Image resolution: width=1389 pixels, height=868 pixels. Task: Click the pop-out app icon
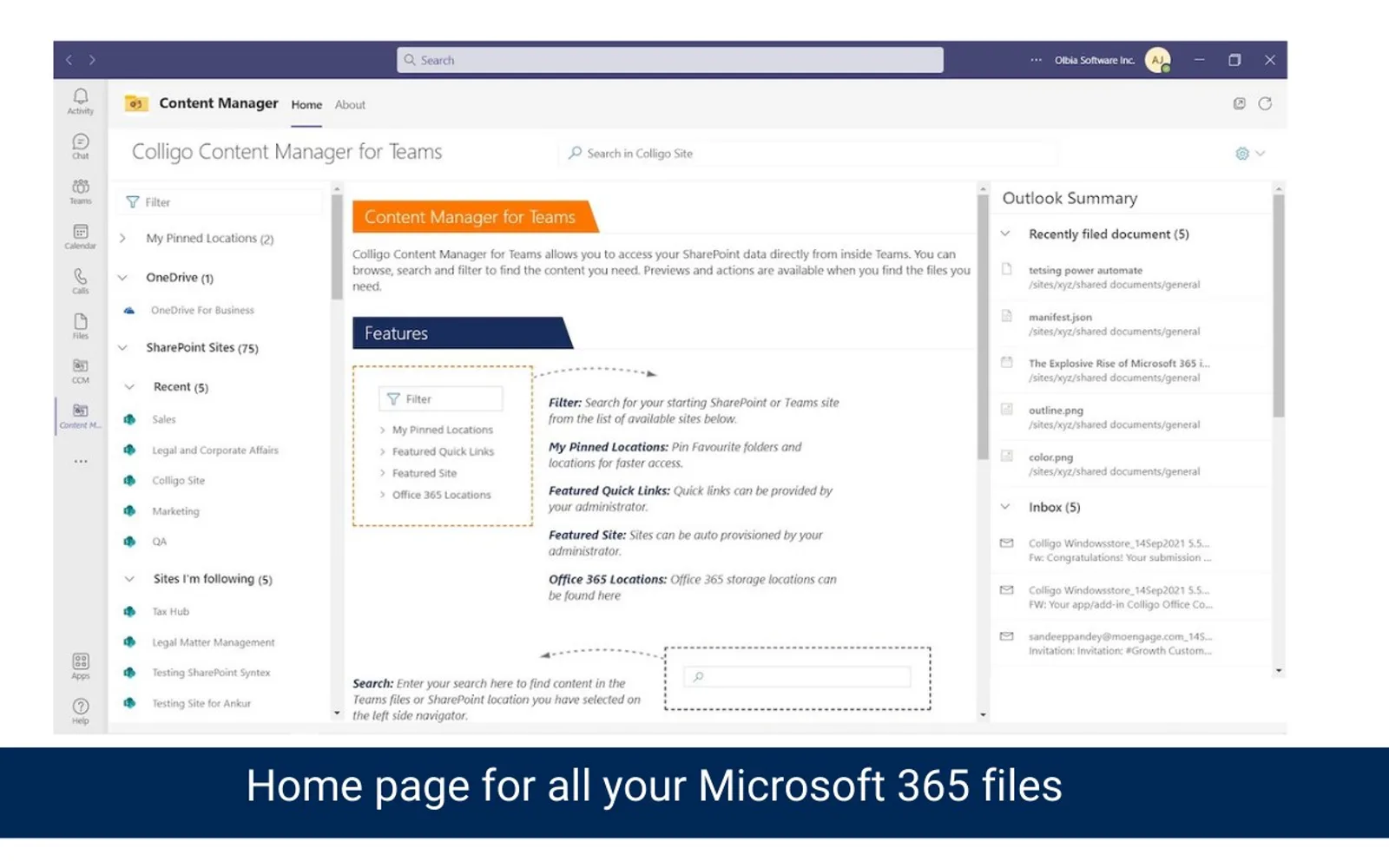(x=1239, y=104)
